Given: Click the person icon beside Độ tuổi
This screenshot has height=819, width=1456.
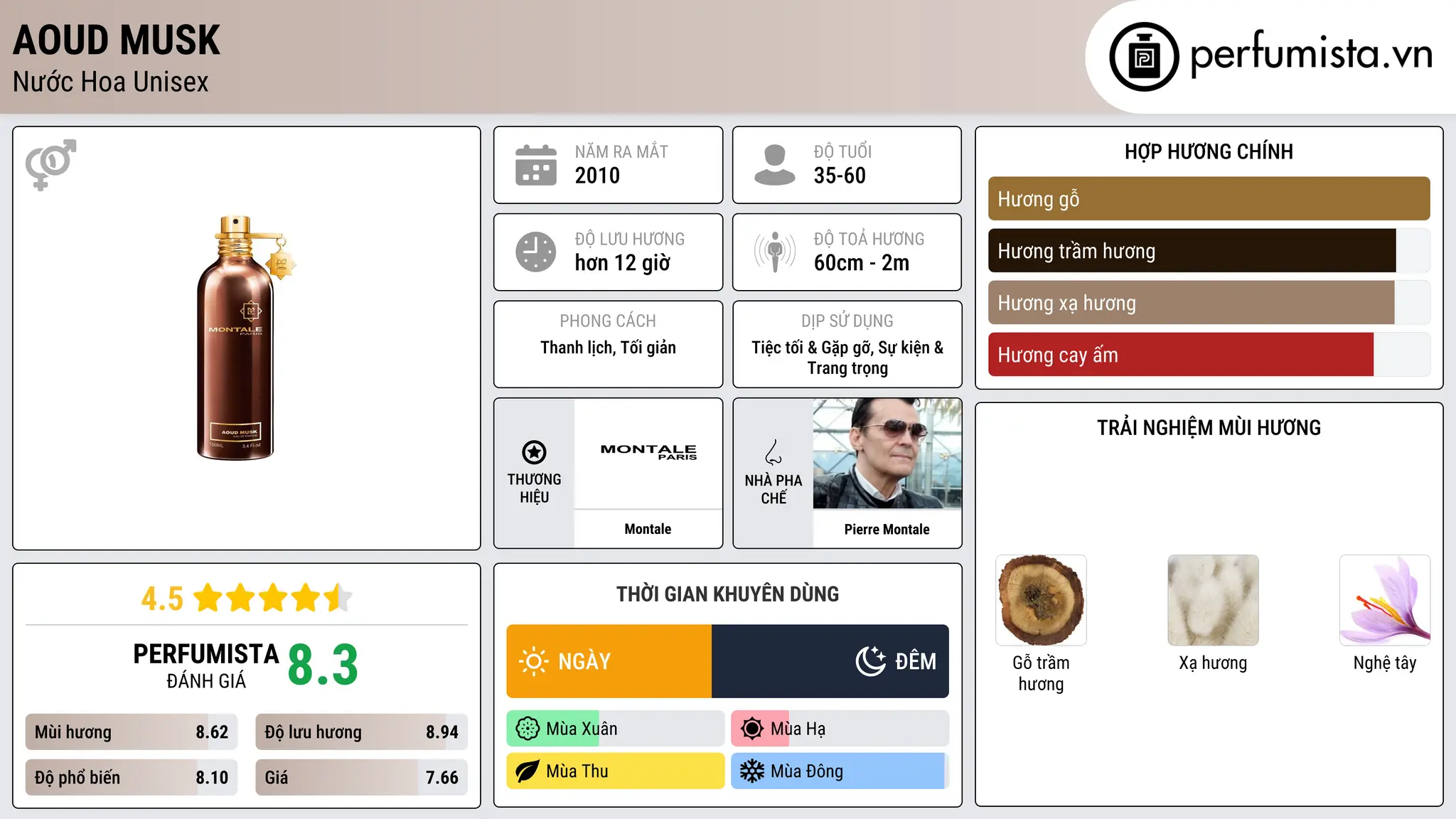Looking at the screenshot, I should (774, 165).
